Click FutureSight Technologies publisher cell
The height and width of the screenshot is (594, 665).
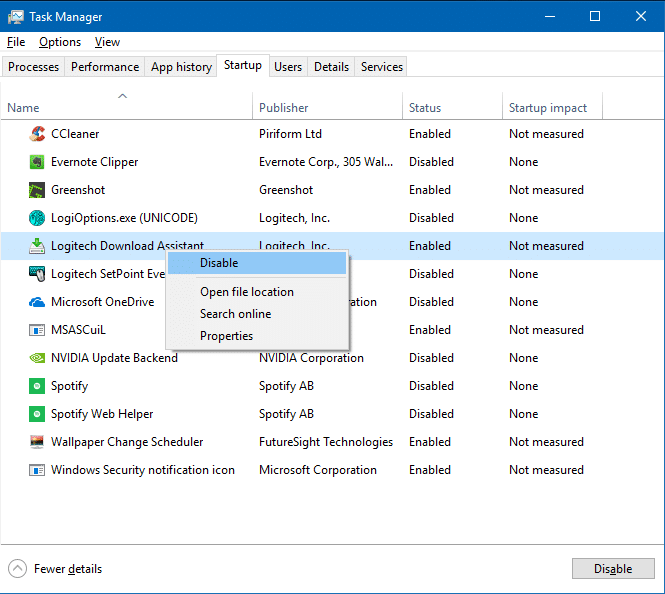[326, 442]
